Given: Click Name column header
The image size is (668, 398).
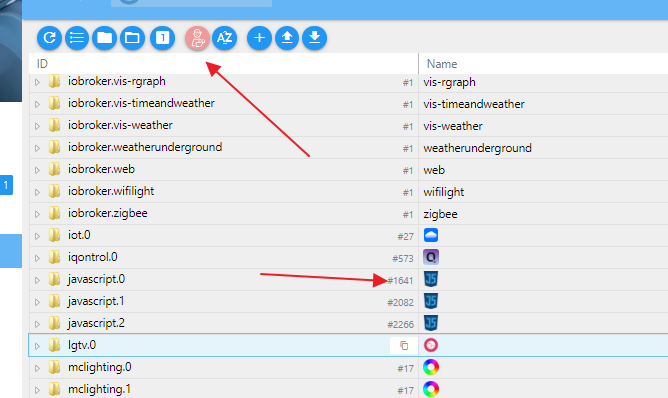Looking at the screenshot, I should point(442,64).
